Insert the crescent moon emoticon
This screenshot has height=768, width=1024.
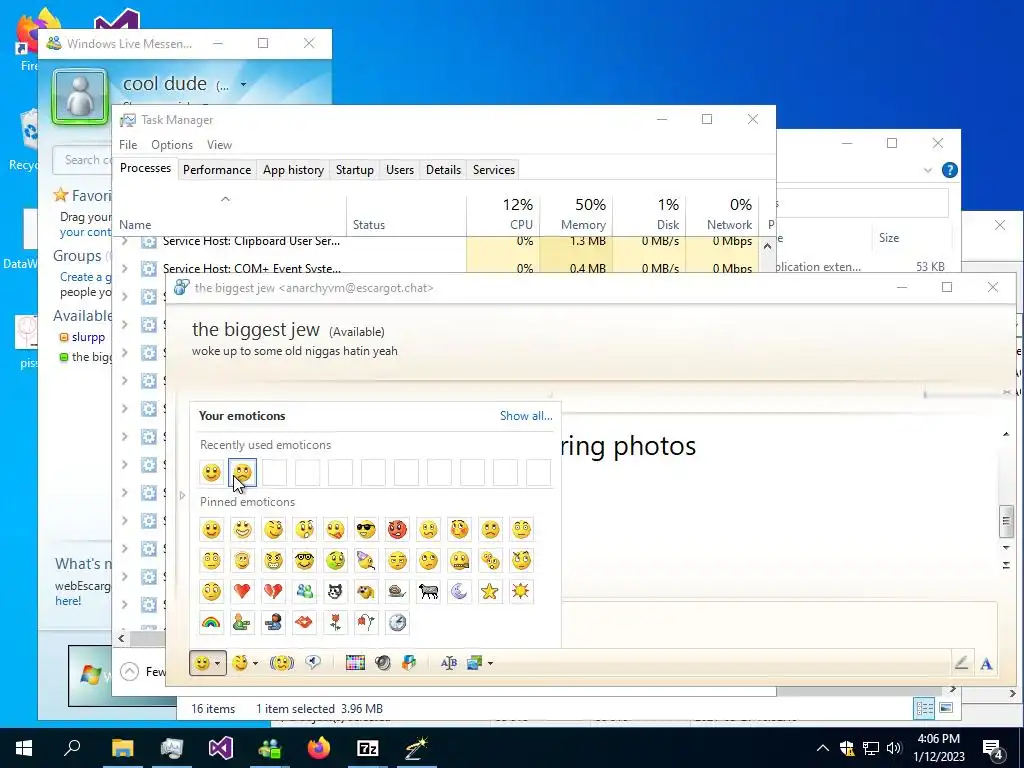click(x=459, y=591)
